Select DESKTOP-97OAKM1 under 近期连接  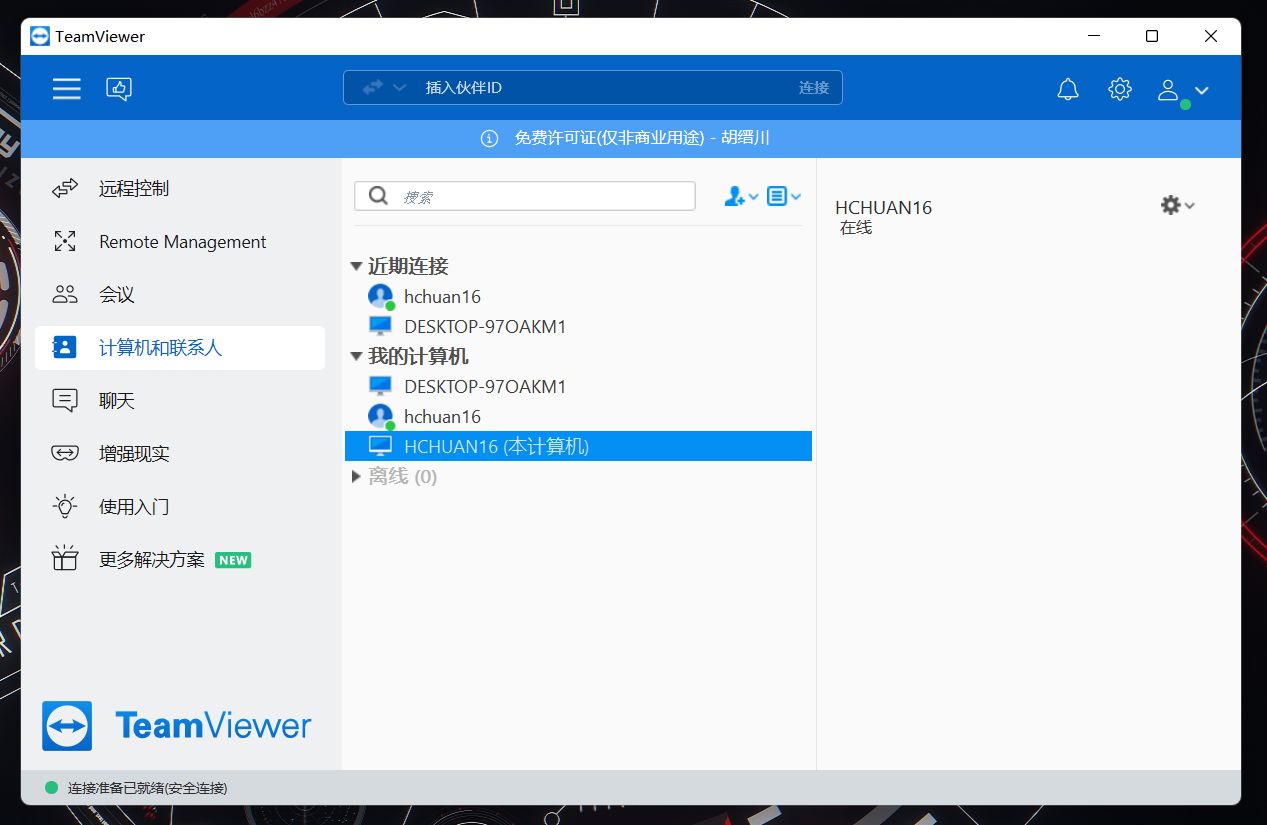[578, 327]
